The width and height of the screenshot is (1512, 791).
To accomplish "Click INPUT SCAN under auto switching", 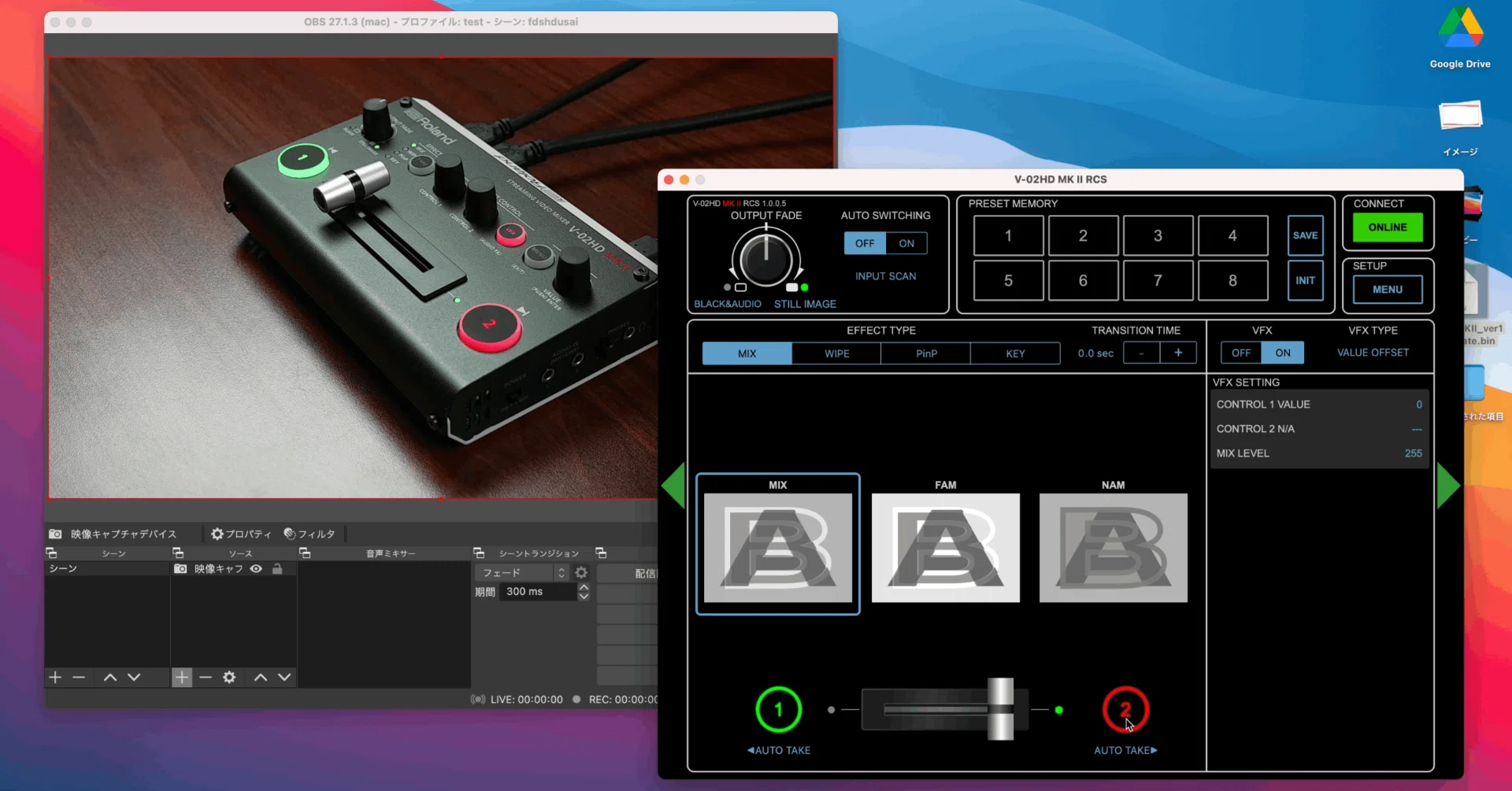I will (886, 276).
